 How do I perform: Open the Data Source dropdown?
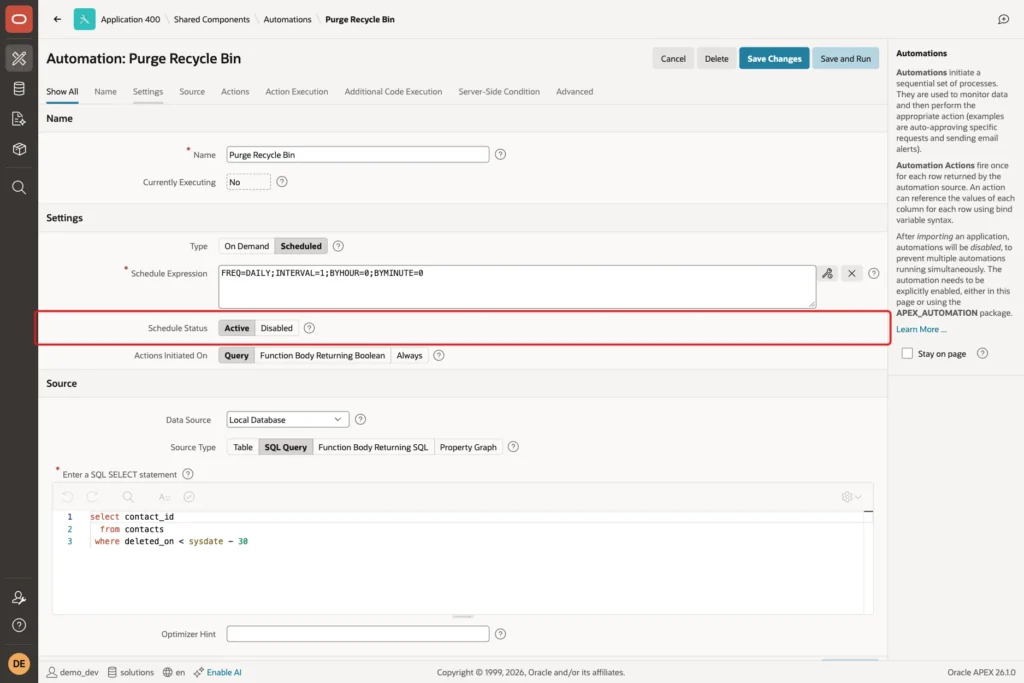point(287,419)
